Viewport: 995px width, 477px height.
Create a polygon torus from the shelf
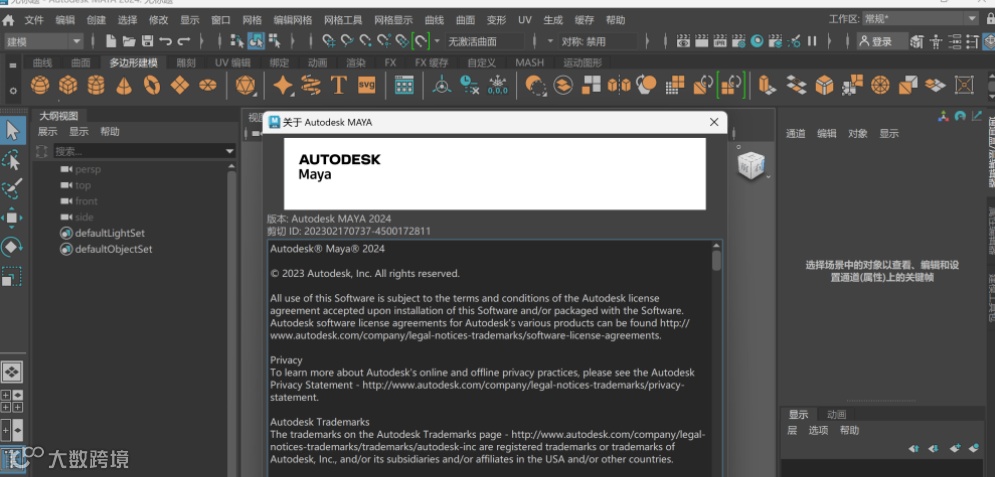point(152,84)
